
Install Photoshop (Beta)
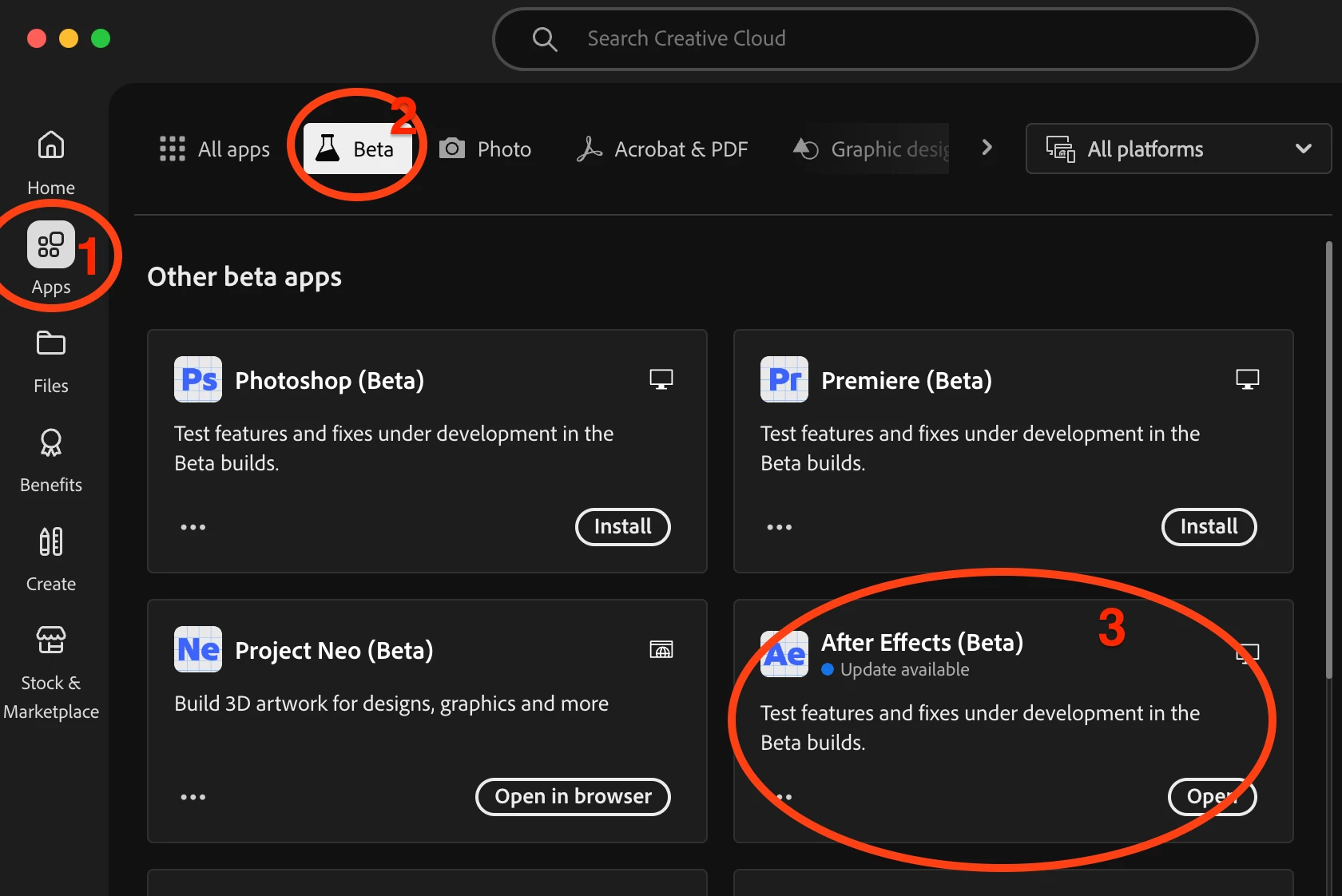(623, 527)
